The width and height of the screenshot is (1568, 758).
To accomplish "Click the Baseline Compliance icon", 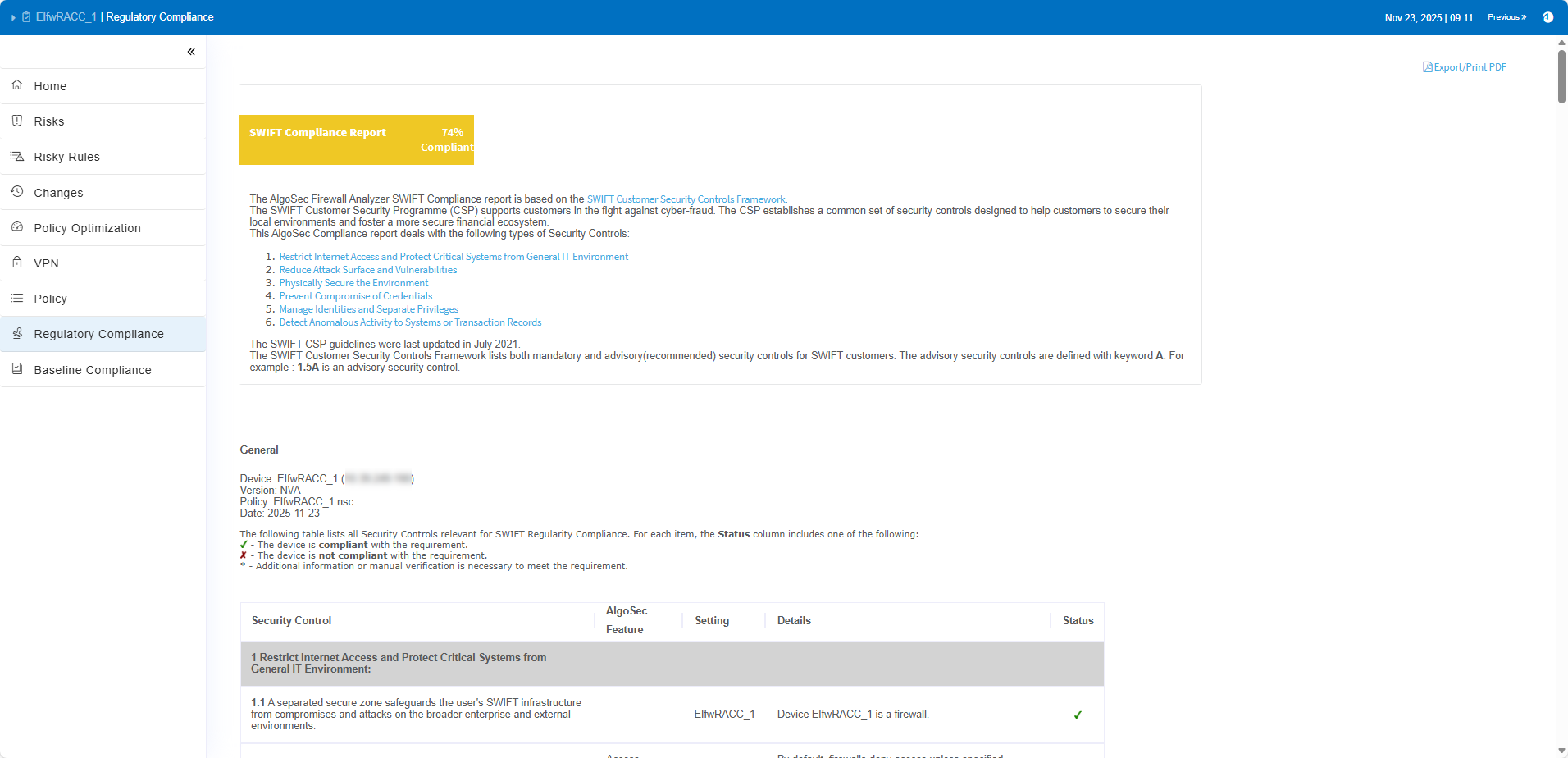I will tap(17, 369).
